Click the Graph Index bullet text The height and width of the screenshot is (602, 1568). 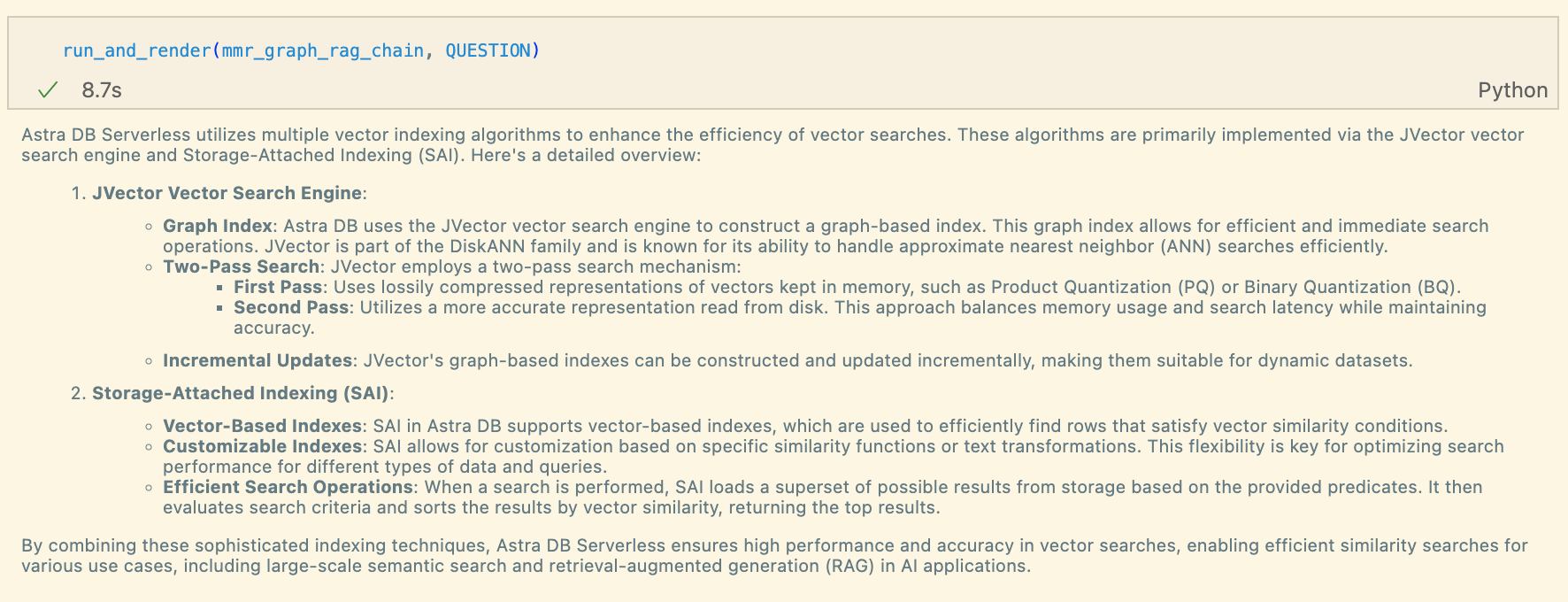tap(217, 227)
